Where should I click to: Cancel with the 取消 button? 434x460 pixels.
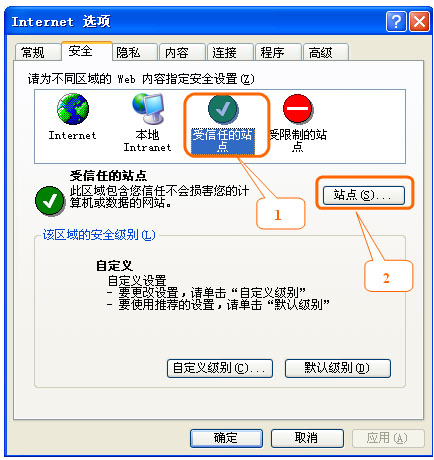coord(307,438)
